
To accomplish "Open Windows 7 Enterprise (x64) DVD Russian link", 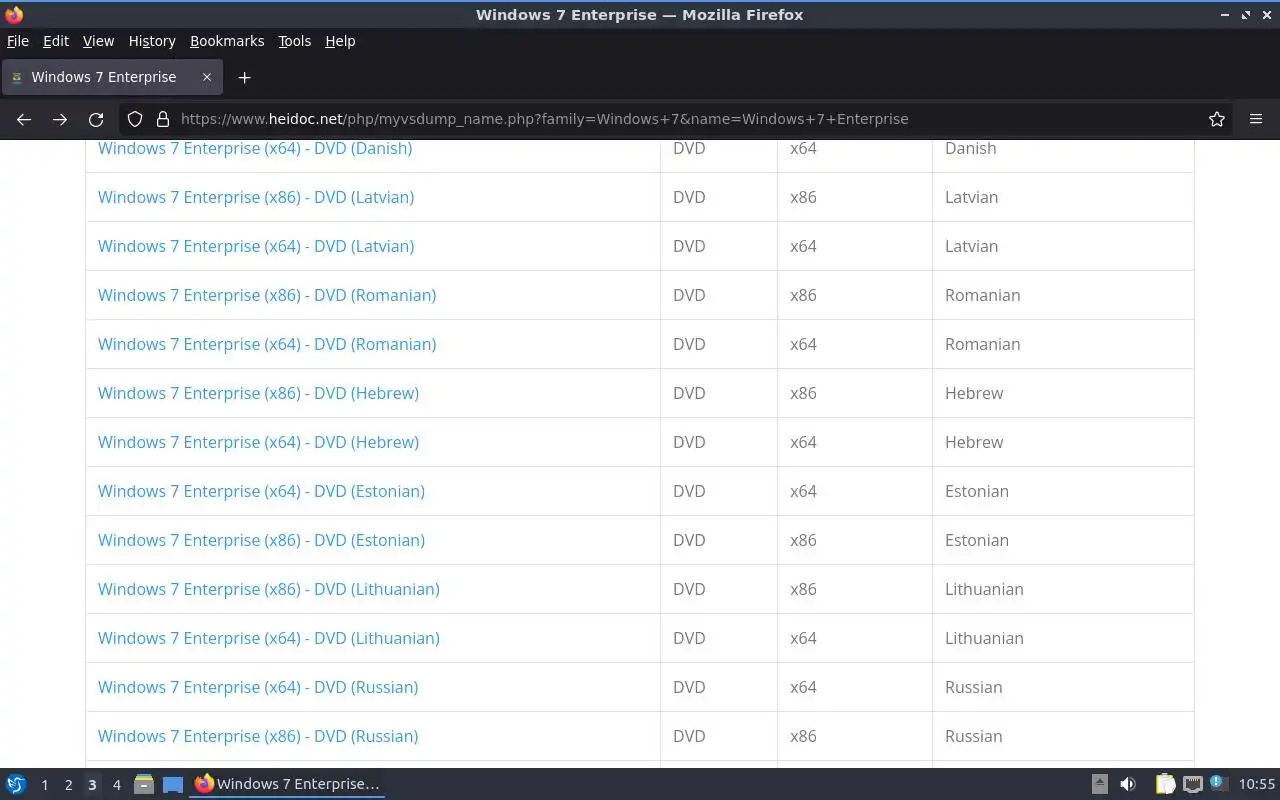I will 258,687.
